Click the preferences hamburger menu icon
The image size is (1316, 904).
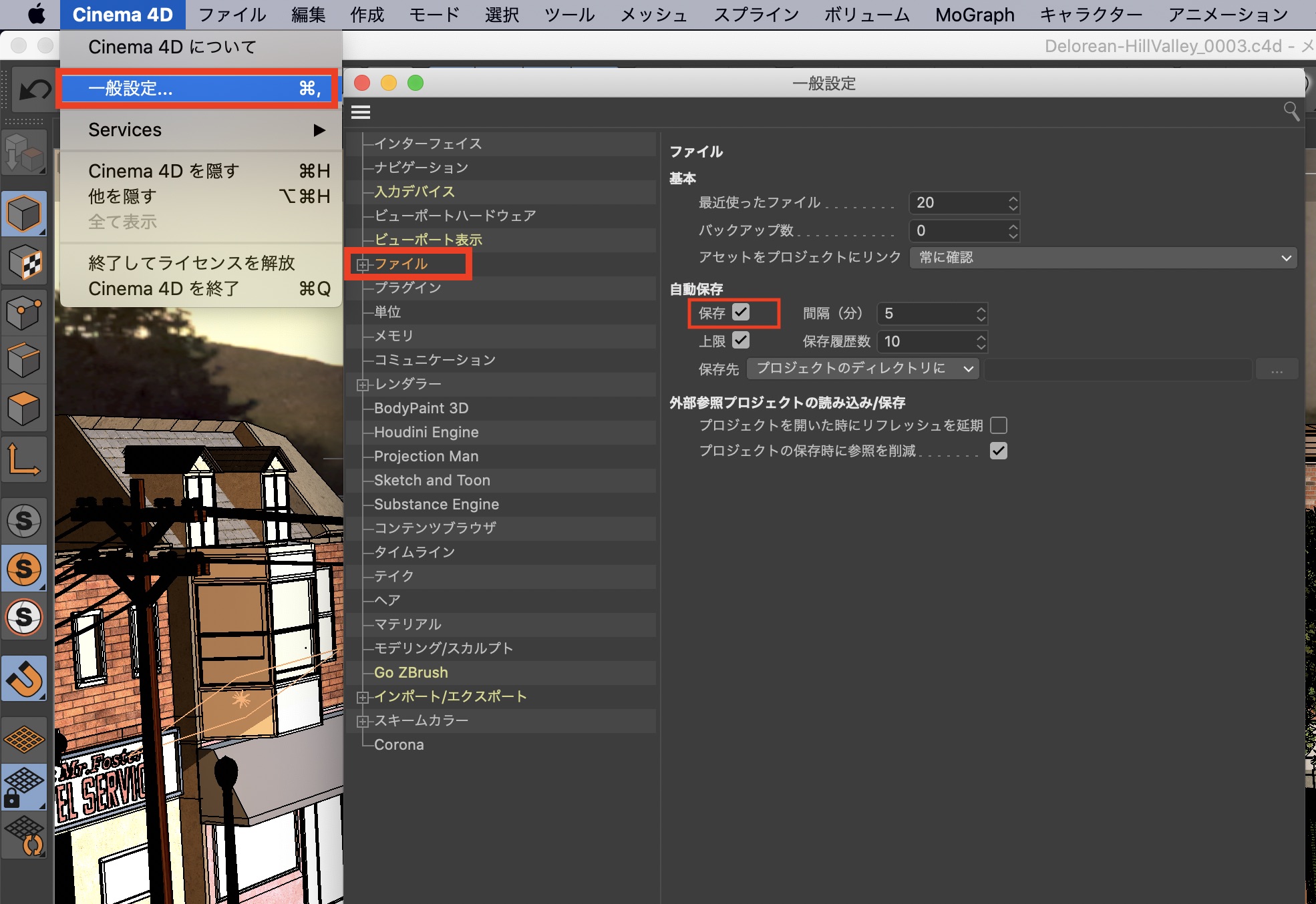361,112
